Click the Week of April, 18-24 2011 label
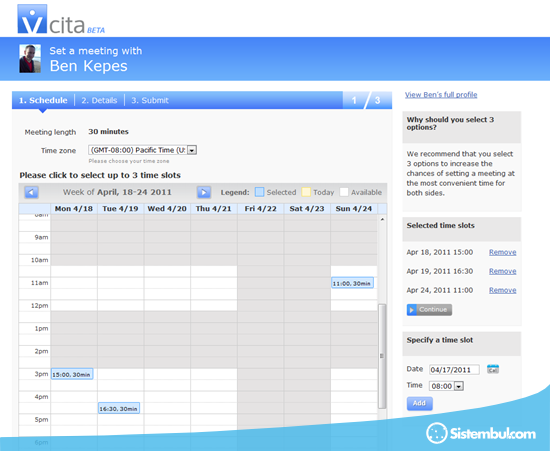This screenshot has width=550, height=451. coord(117,192)
